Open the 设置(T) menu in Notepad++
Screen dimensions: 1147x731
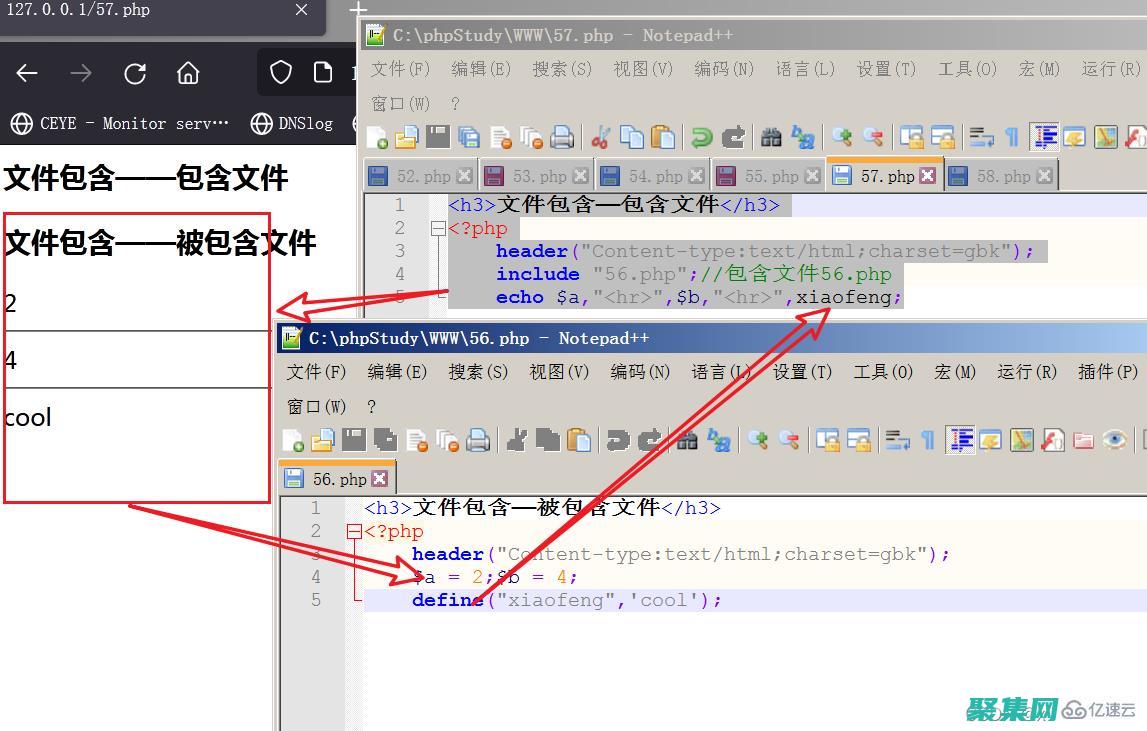click(x=887, y=69)
